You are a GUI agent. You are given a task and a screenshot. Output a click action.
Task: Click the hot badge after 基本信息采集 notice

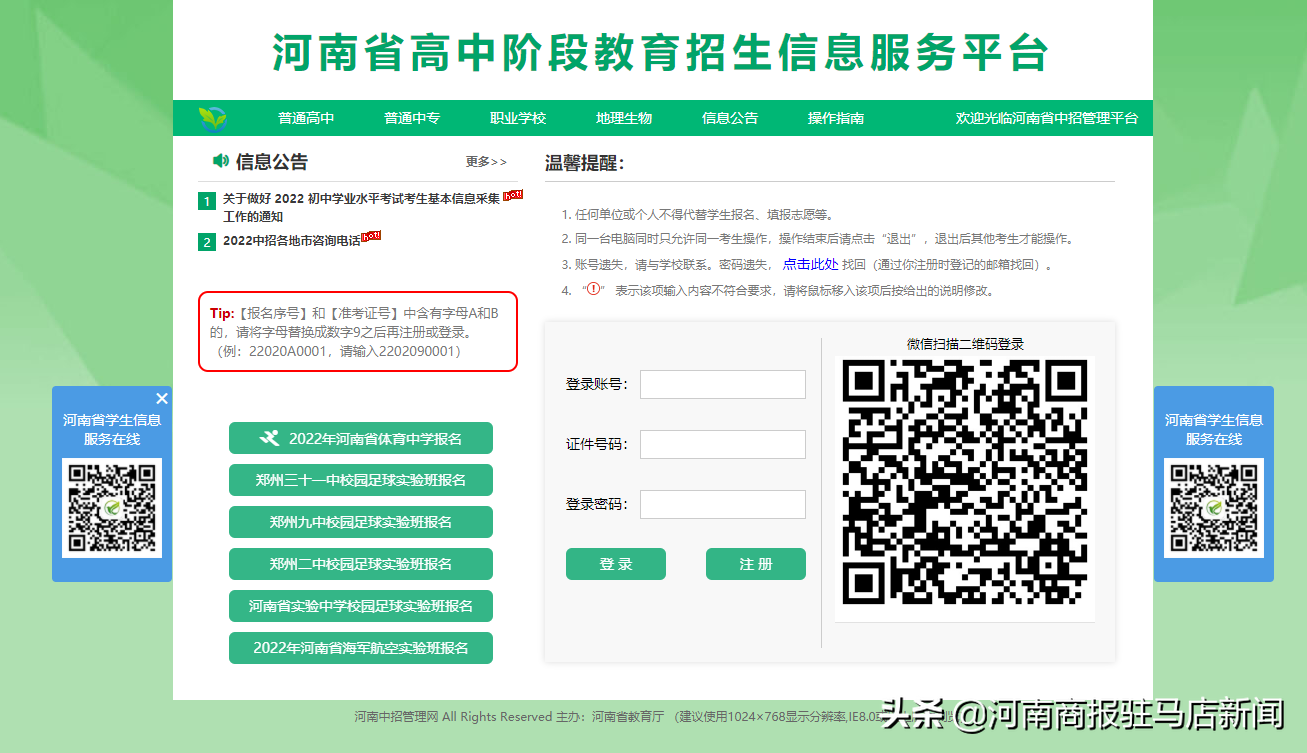pyautogui.click(x=513, y=195)
